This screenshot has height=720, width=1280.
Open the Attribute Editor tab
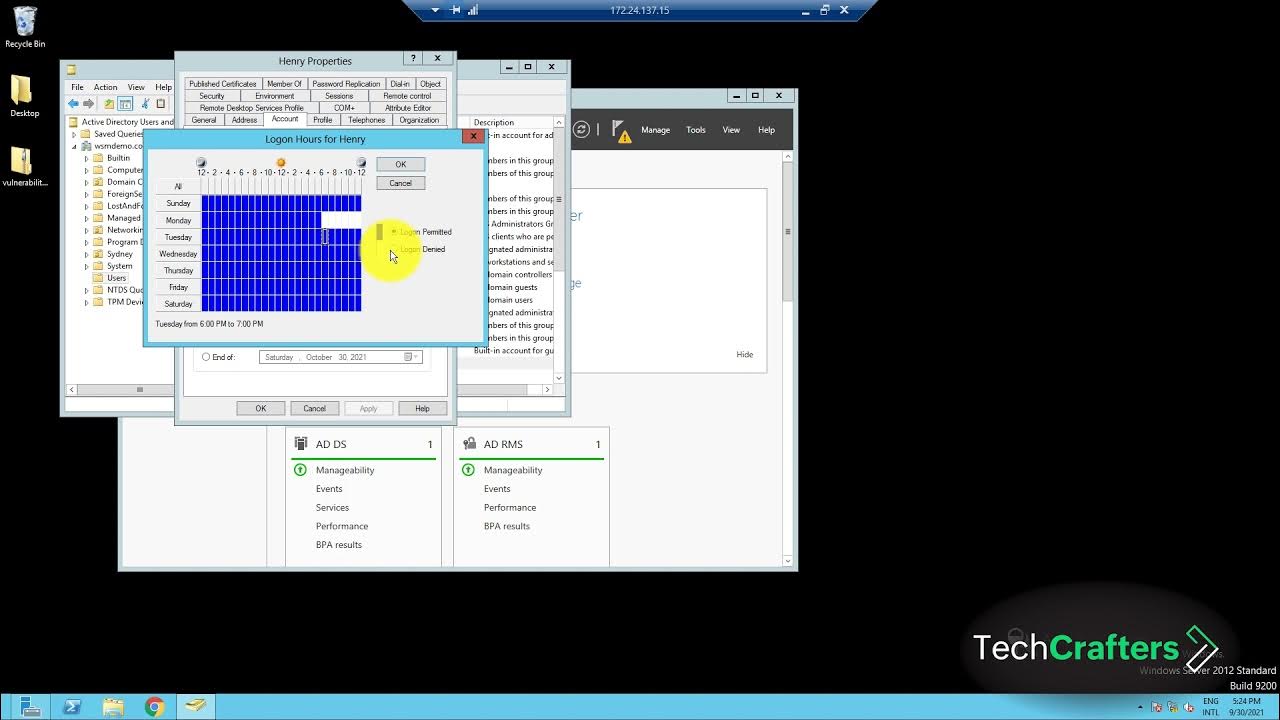[x=408, y=108]
